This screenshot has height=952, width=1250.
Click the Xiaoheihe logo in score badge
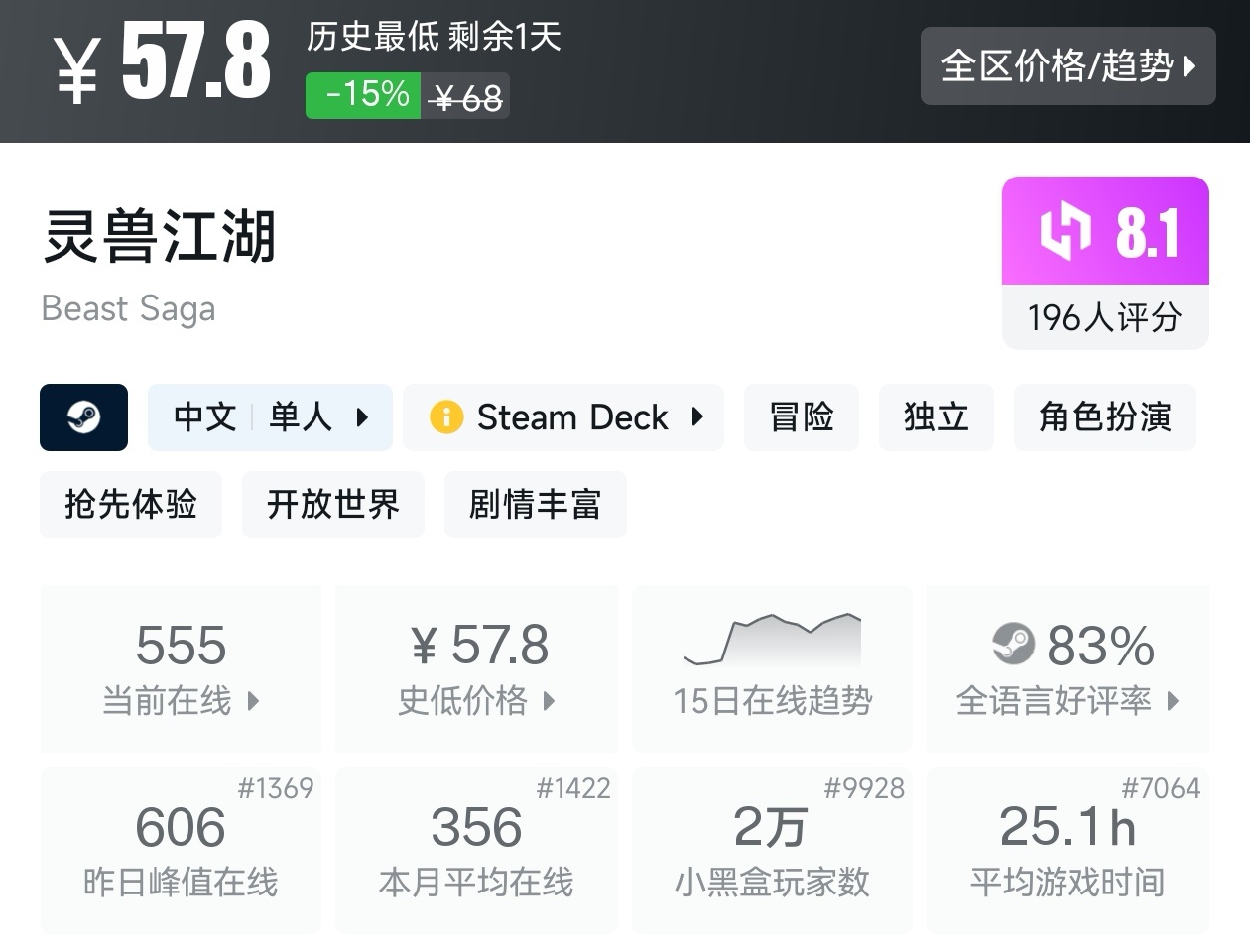pyautogui.click(x=1064, y=231)
